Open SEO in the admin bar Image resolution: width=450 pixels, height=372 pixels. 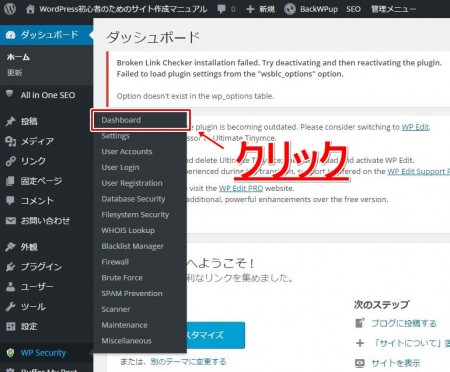tap(353, 9)
